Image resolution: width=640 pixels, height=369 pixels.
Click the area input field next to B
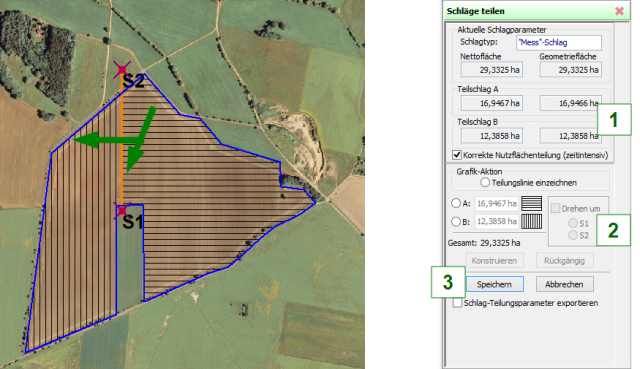point(497,222)
